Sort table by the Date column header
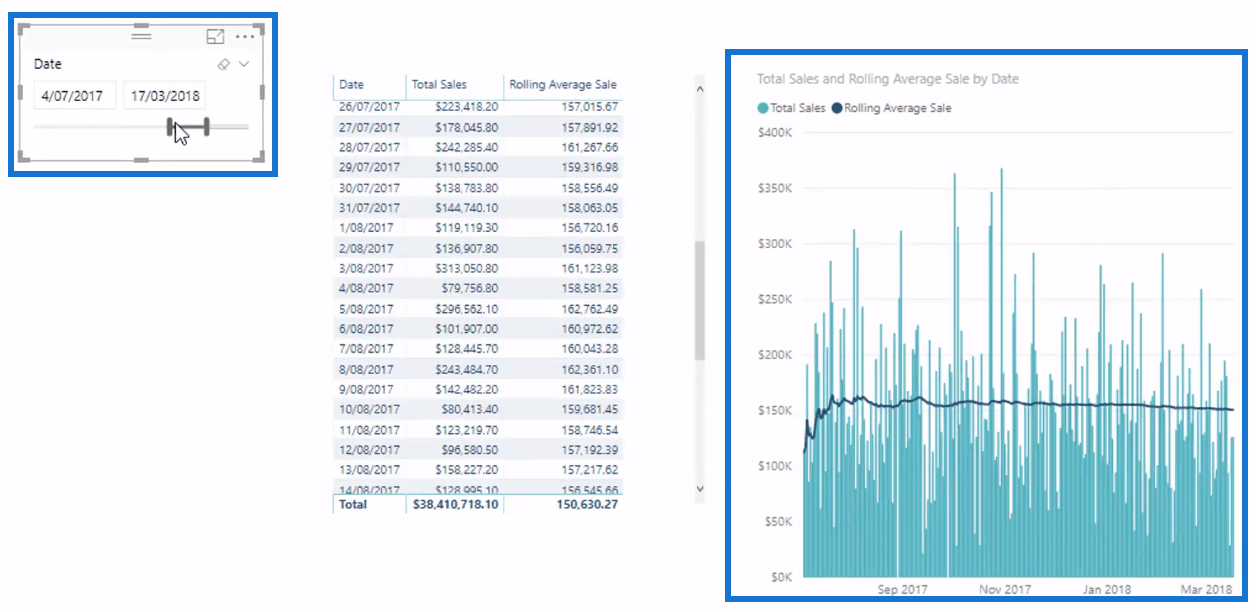 click(x=351, y=85)
